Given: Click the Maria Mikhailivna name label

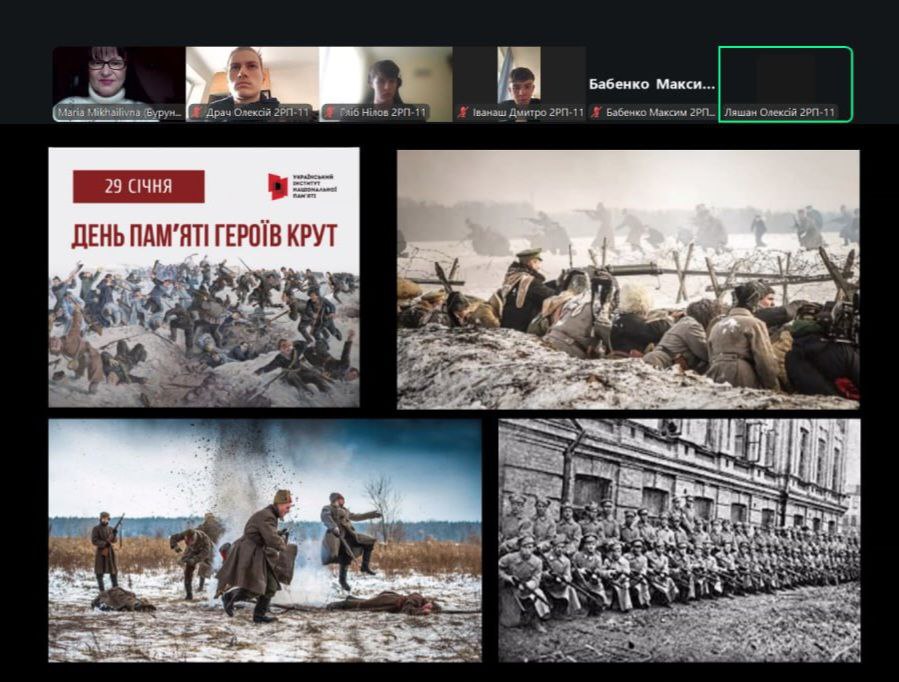Looking at the screenshot, I should point(120,113).
